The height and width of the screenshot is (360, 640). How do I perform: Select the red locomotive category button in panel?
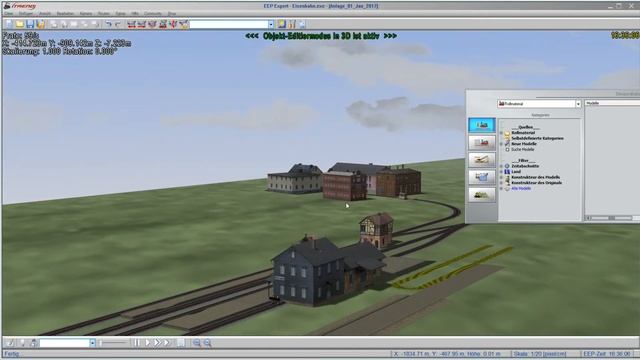482,142
